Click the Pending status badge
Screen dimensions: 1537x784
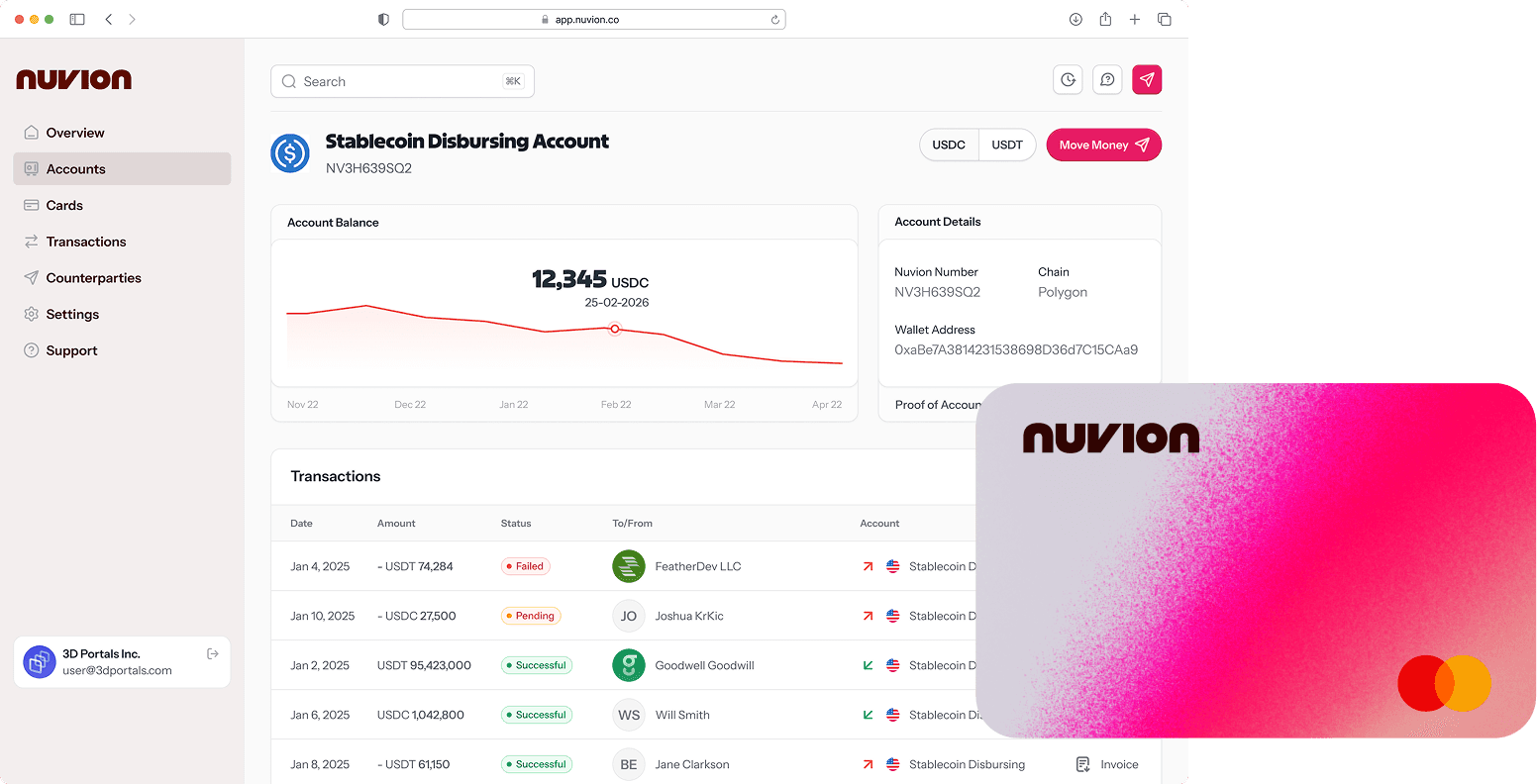click(x=531, y=616)
